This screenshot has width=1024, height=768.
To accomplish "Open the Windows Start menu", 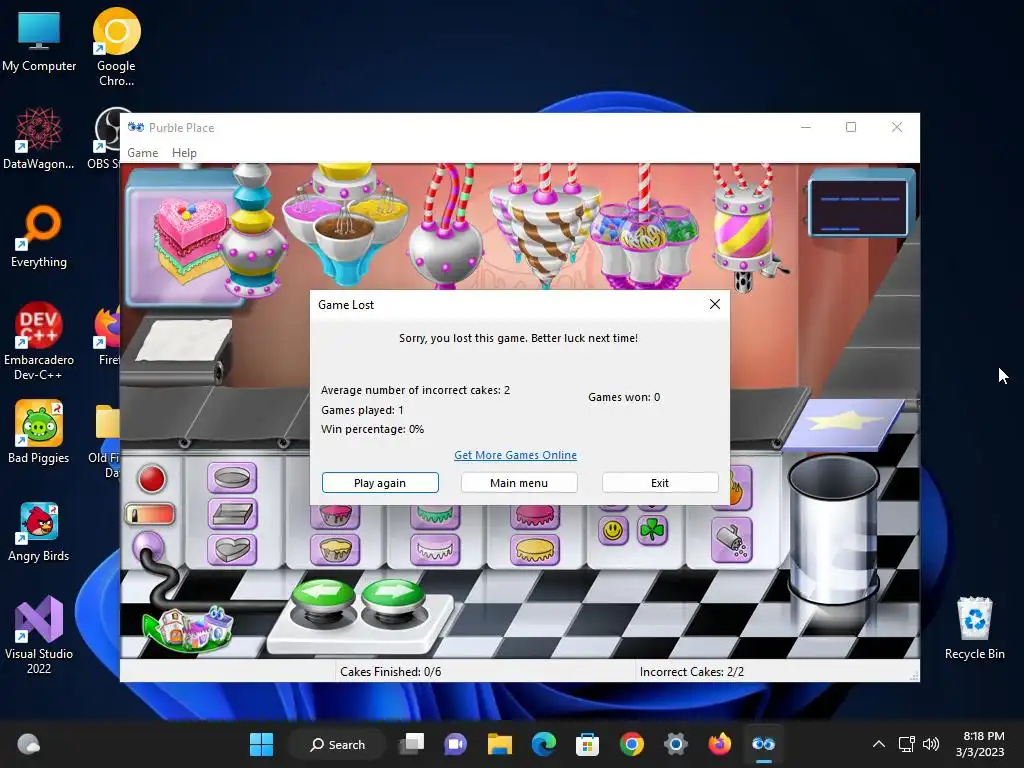I will click(262, 744).
